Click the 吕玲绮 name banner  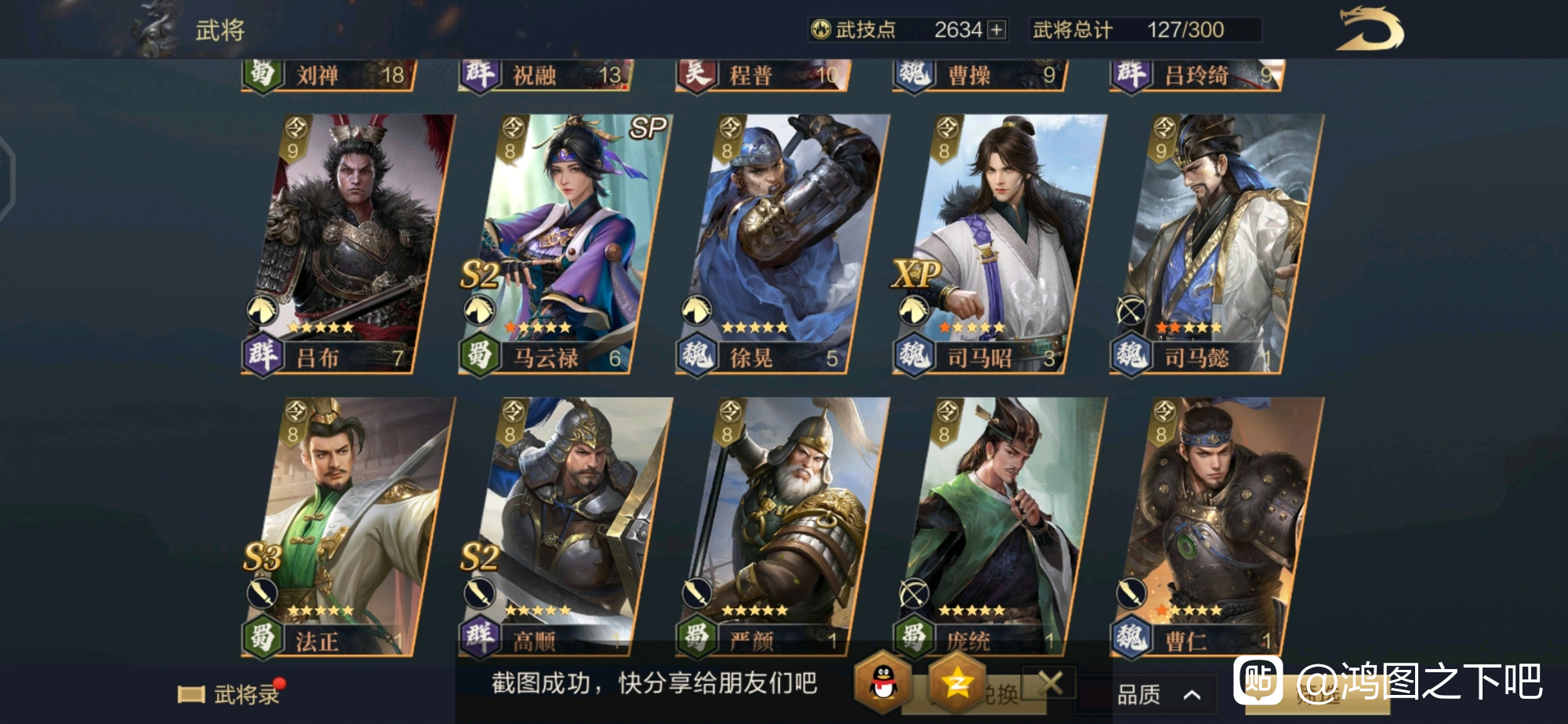pos(1197,75)
